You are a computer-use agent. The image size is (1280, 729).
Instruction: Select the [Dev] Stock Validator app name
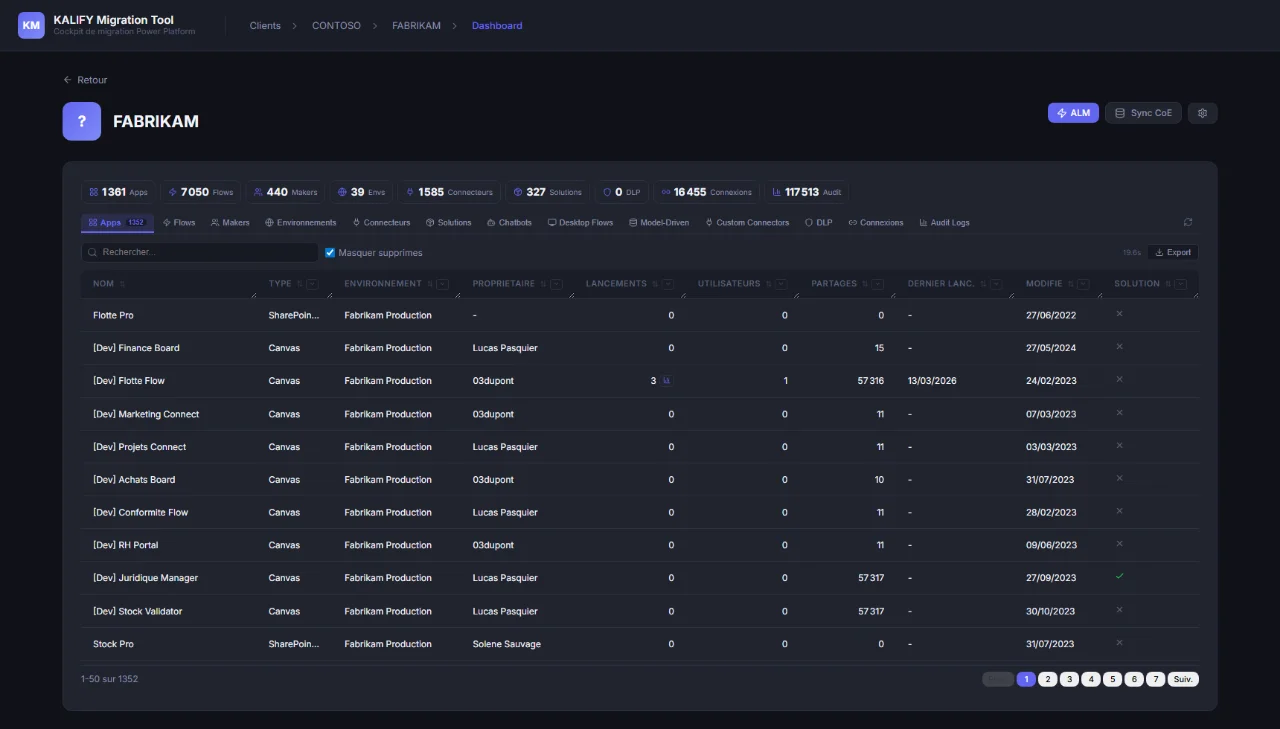[137, 611]
